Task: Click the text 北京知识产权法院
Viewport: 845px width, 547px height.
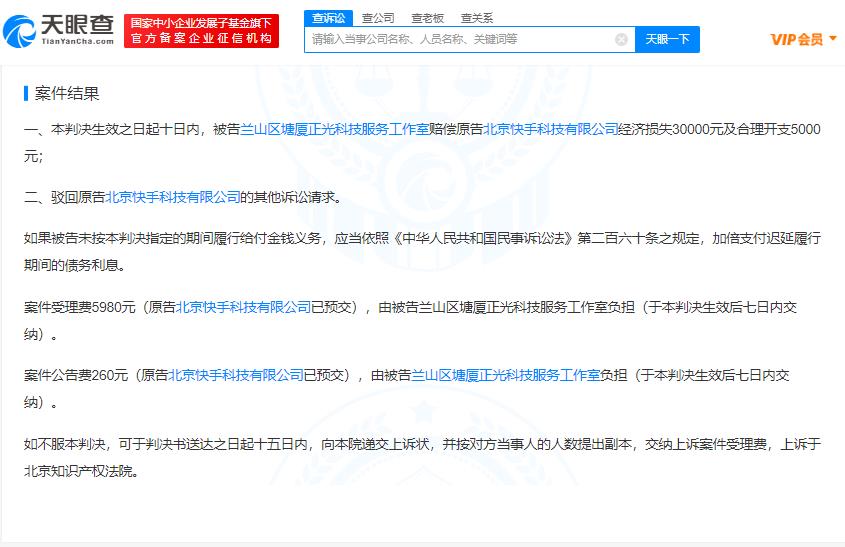Action: 78,471
